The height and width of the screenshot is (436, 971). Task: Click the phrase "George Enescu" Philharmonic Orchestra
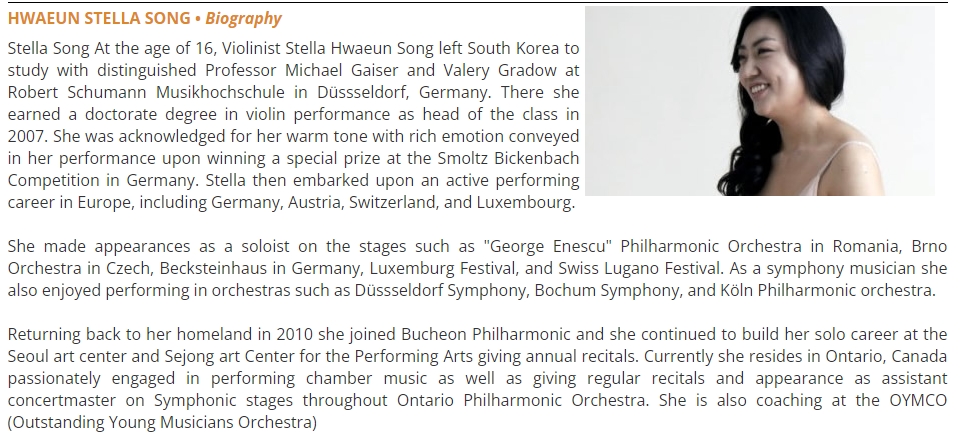pos(642,246)
